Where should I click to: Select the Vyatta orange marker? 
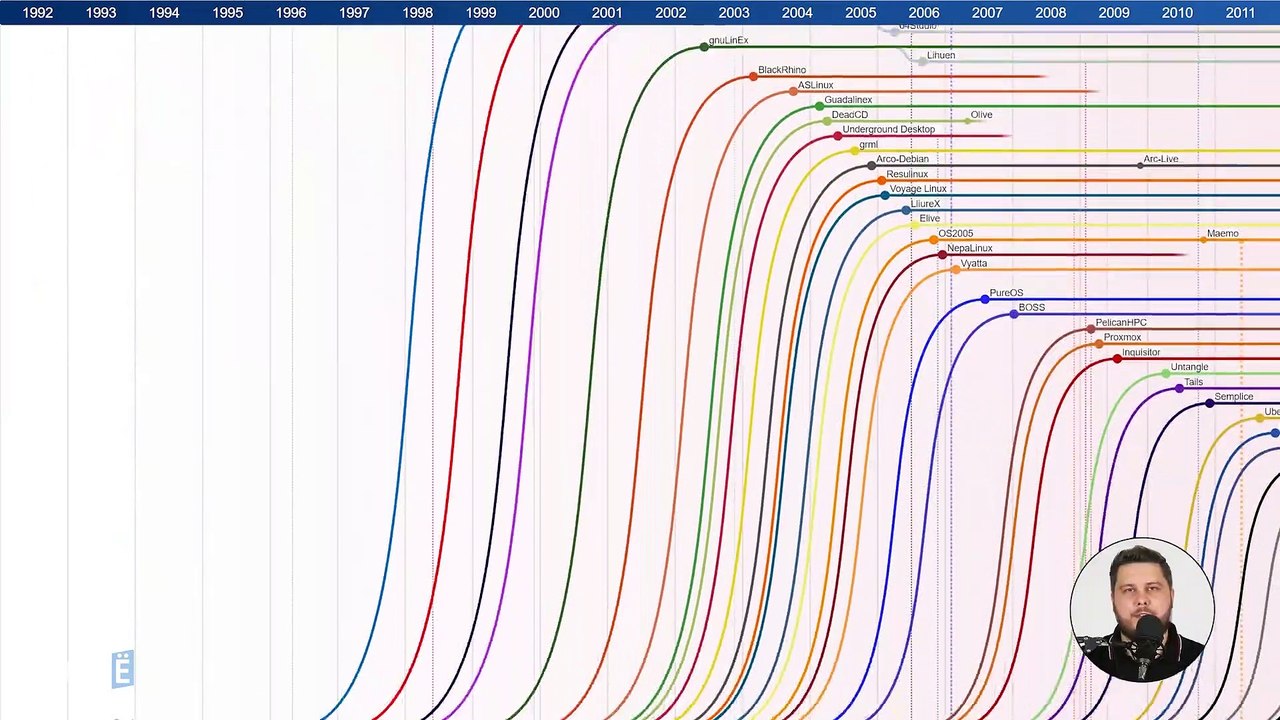(955, 270)
